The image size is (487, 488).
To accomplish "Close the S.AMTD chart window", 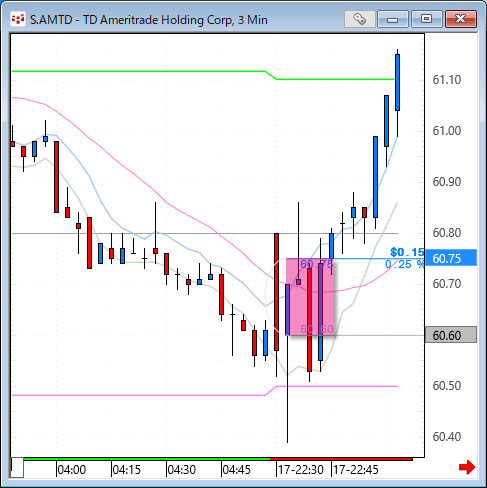I will tap(461, 19).
